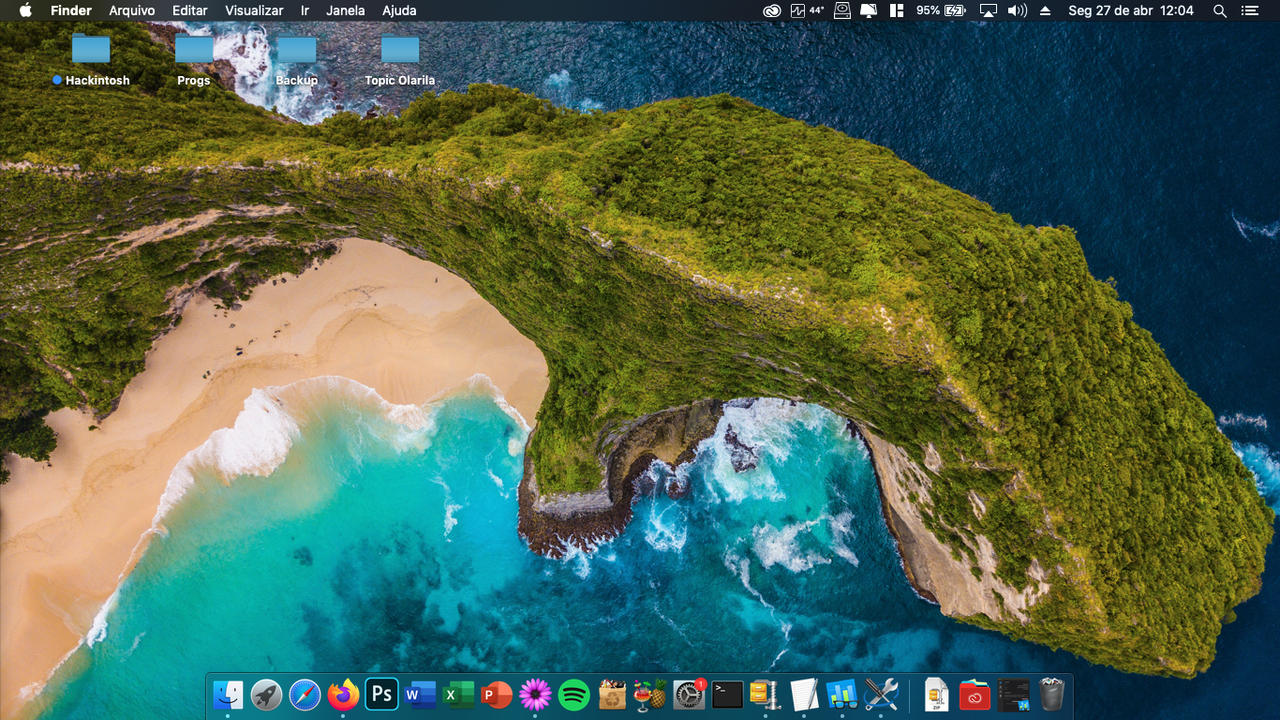
Task: Open the purple flower app in dock
Action: pos(535,694)
